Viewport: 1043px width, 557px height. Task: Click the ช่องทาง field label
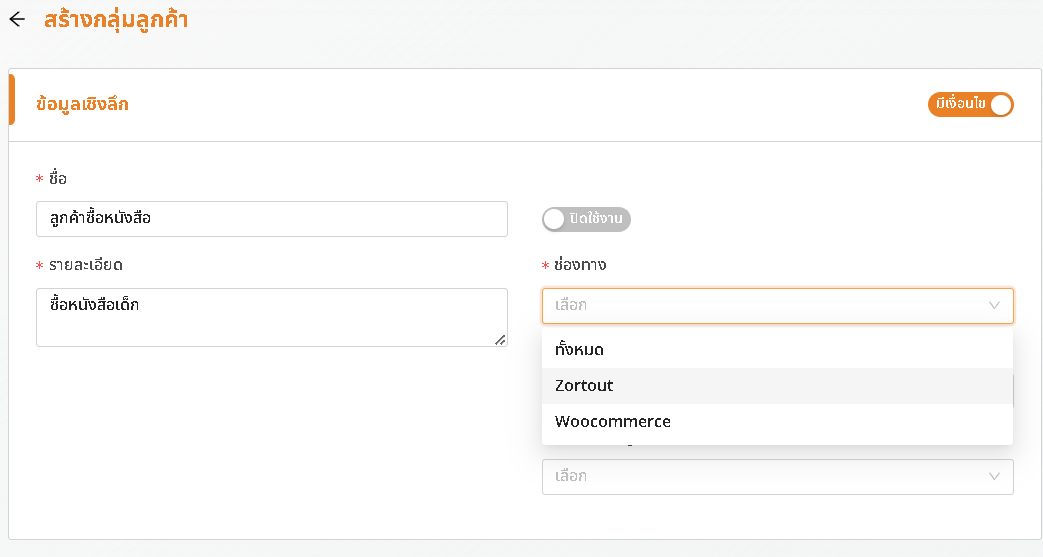pos(579,265)
